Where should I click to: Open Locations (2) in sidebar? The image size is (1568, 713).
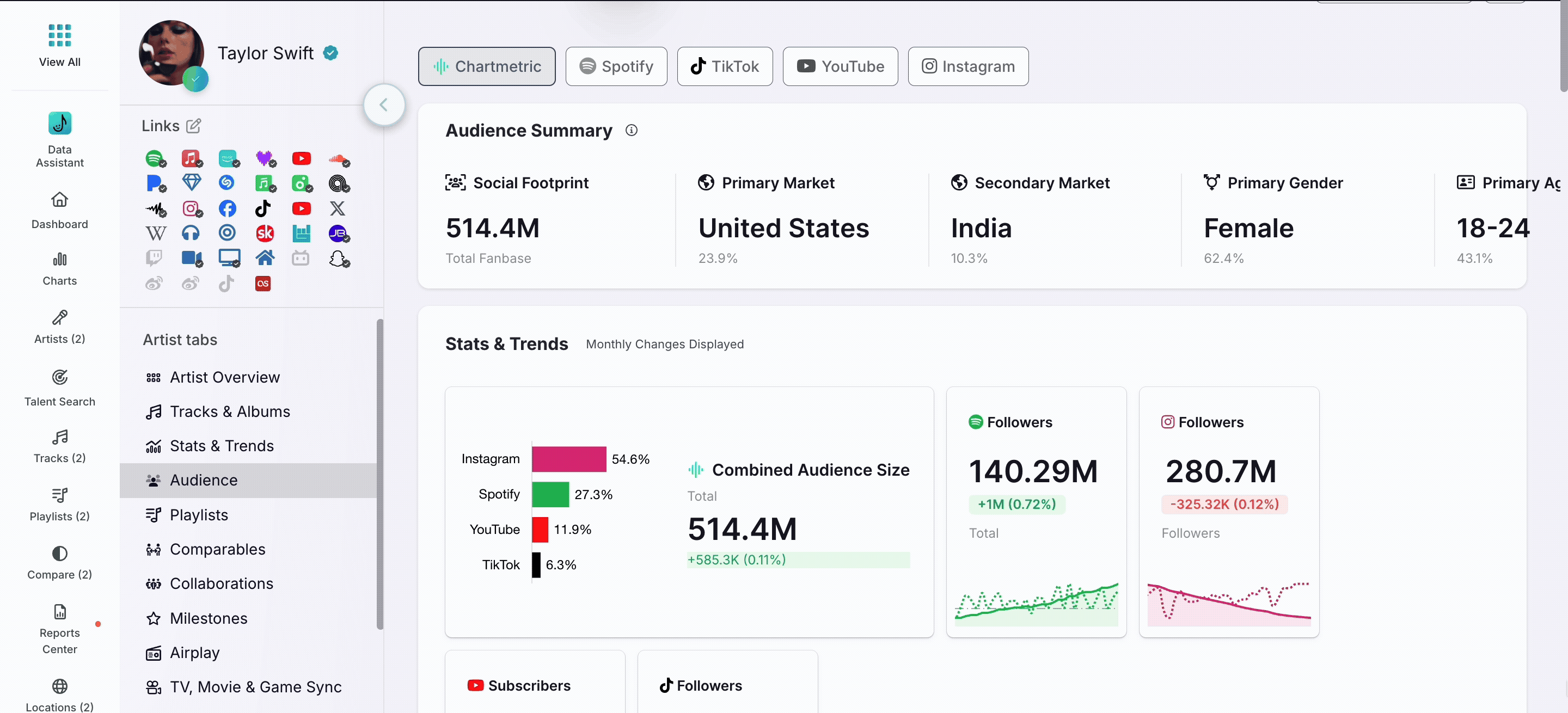60,694
